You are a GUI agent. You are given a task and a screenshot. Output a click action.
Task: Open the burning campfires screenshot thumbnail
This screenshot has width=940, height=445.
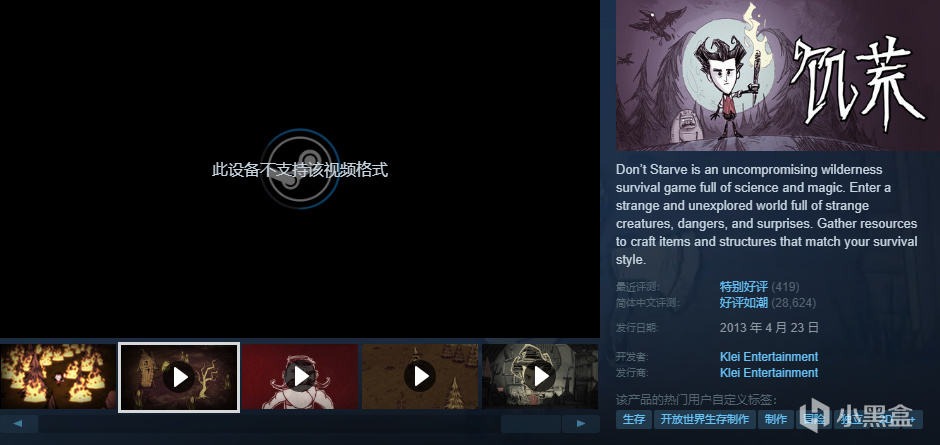[x=58, y=377]
